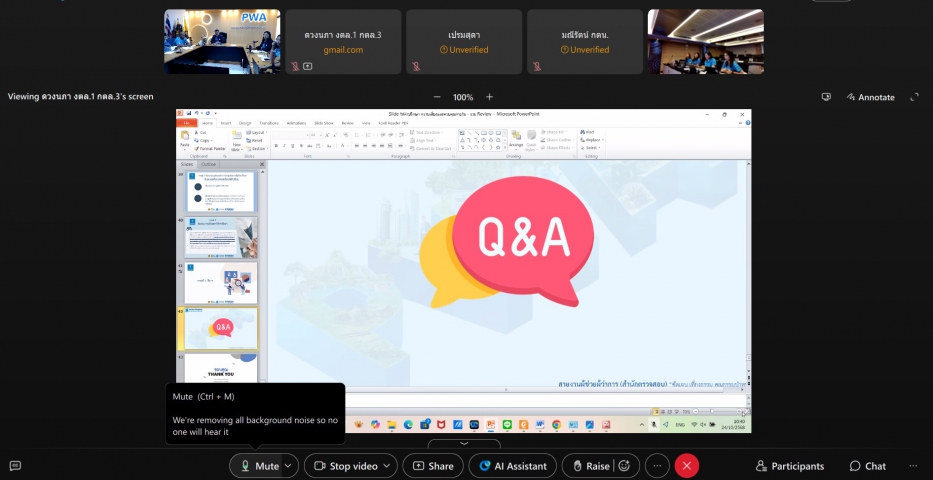The height and width of the screenshot is (480, 933).
Task: Mute the microphone
Action: (x=257, y=466)
